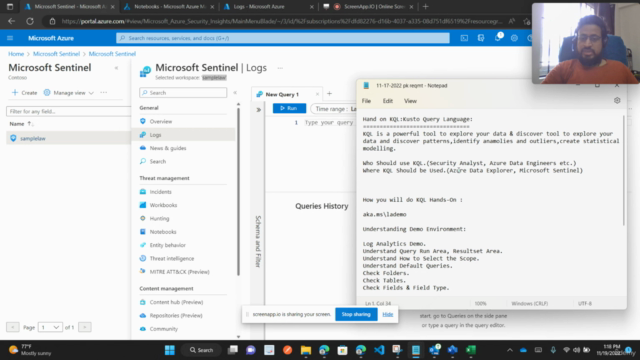Click into the query editor line 1
The width and height of the screenshot is (640, 360).
(x=329, y=122)
